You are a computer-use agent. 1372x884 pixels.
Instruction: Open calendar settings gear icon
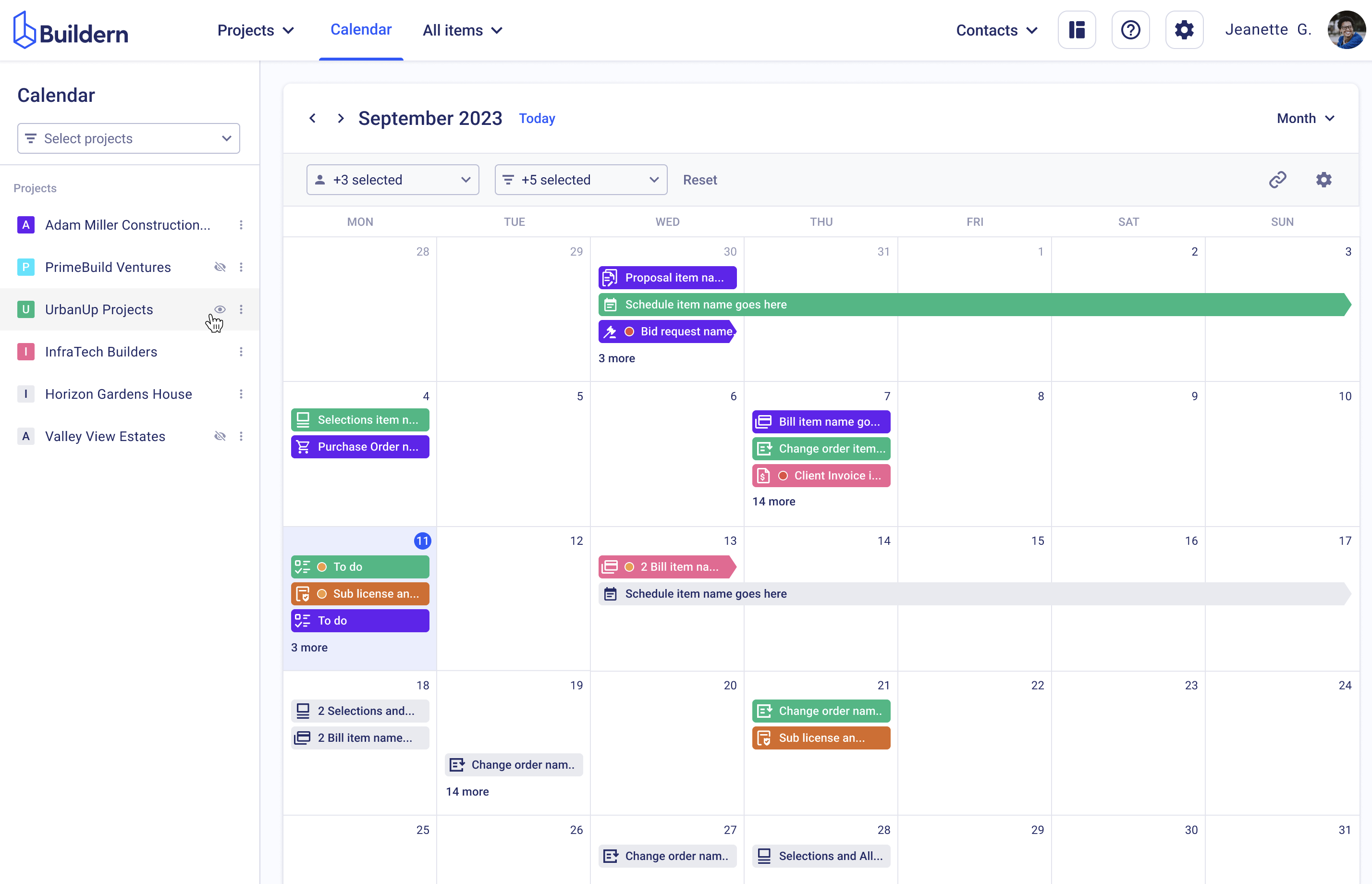1323,180
